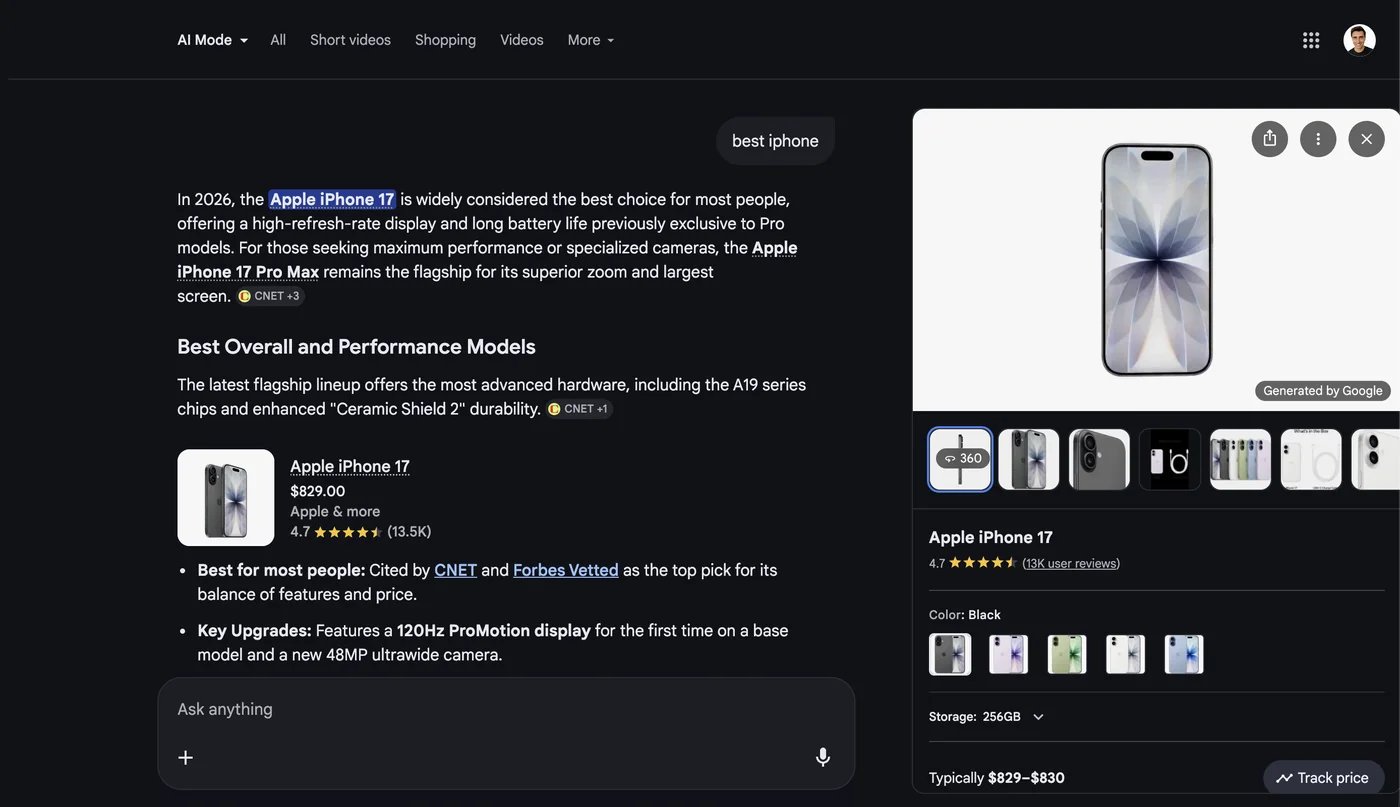Click the Apple & more seller text

335,511
